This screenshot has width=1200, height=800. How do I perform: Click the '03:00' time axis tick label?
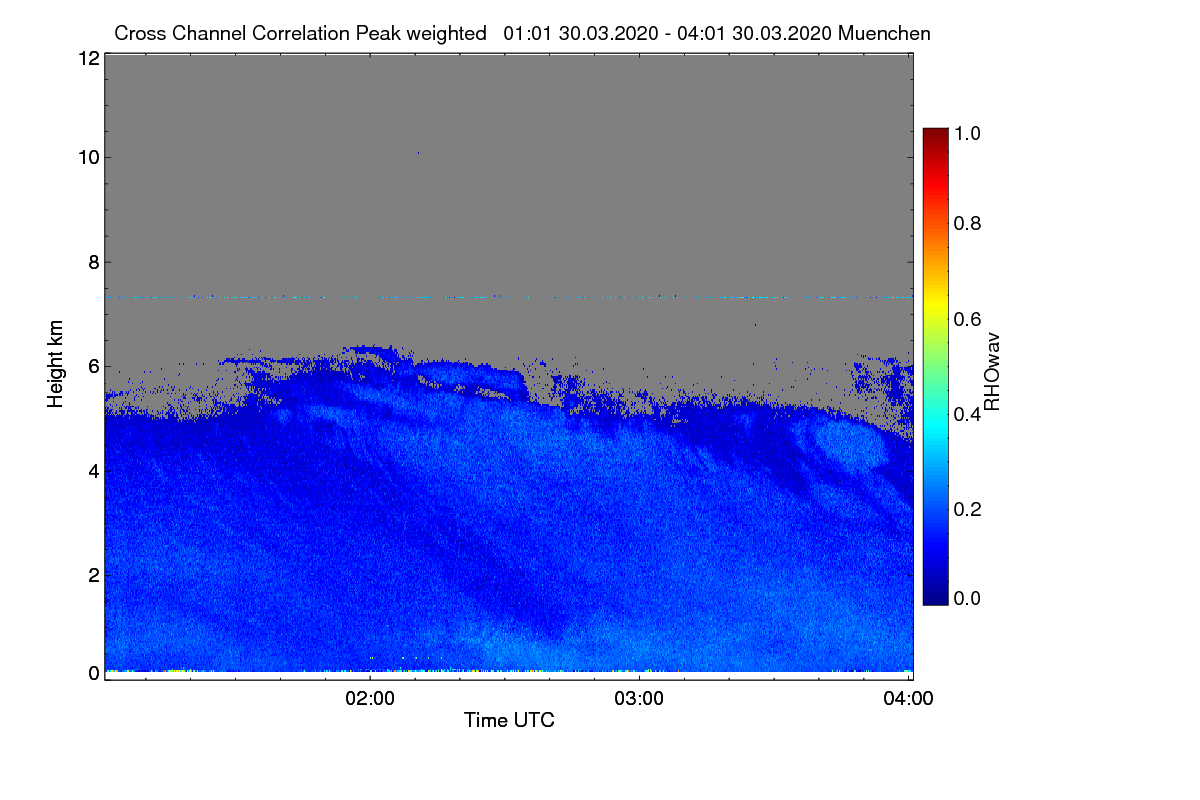[x=639, y=699]
